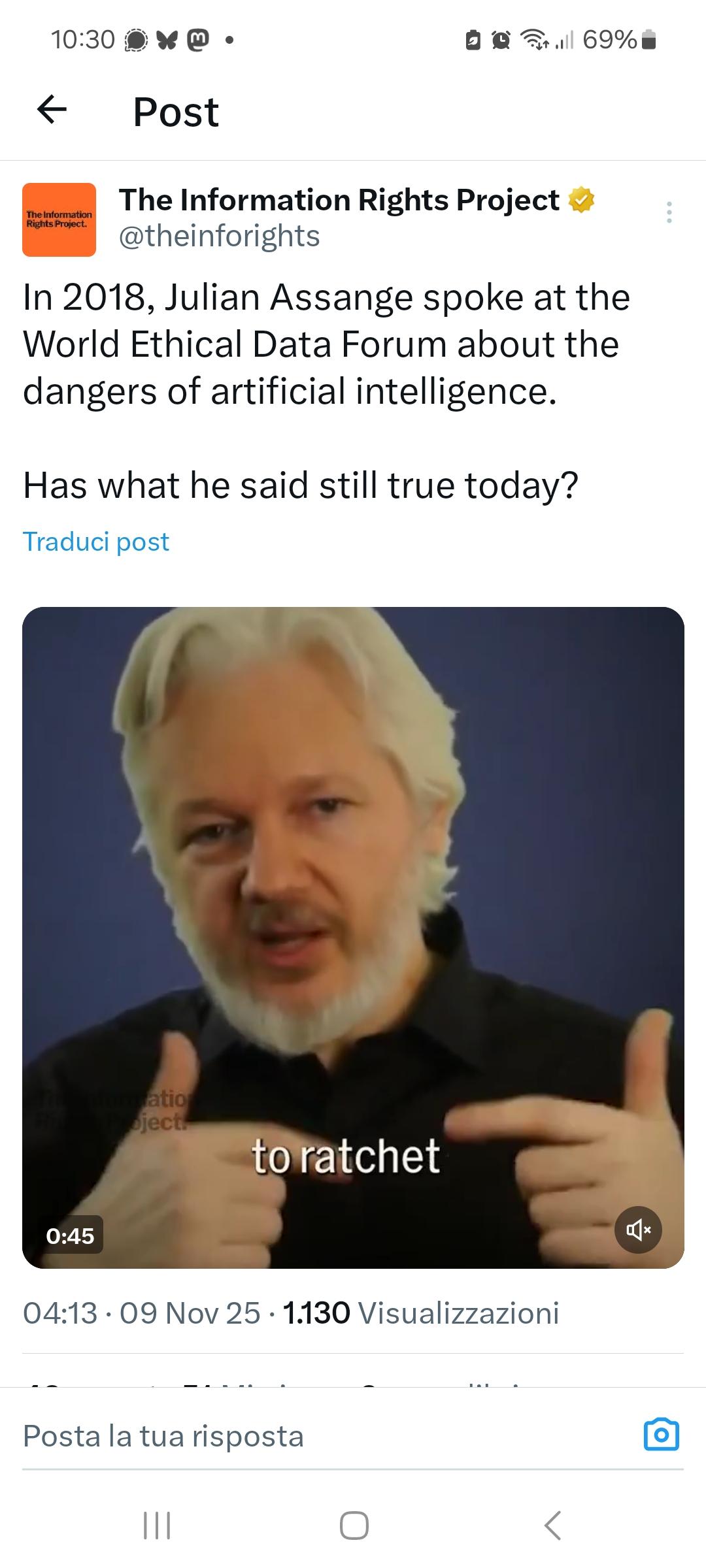
Task: Tap the 04:13 · 09 Nov 25 timestamp
Action: coord(142,1313)
